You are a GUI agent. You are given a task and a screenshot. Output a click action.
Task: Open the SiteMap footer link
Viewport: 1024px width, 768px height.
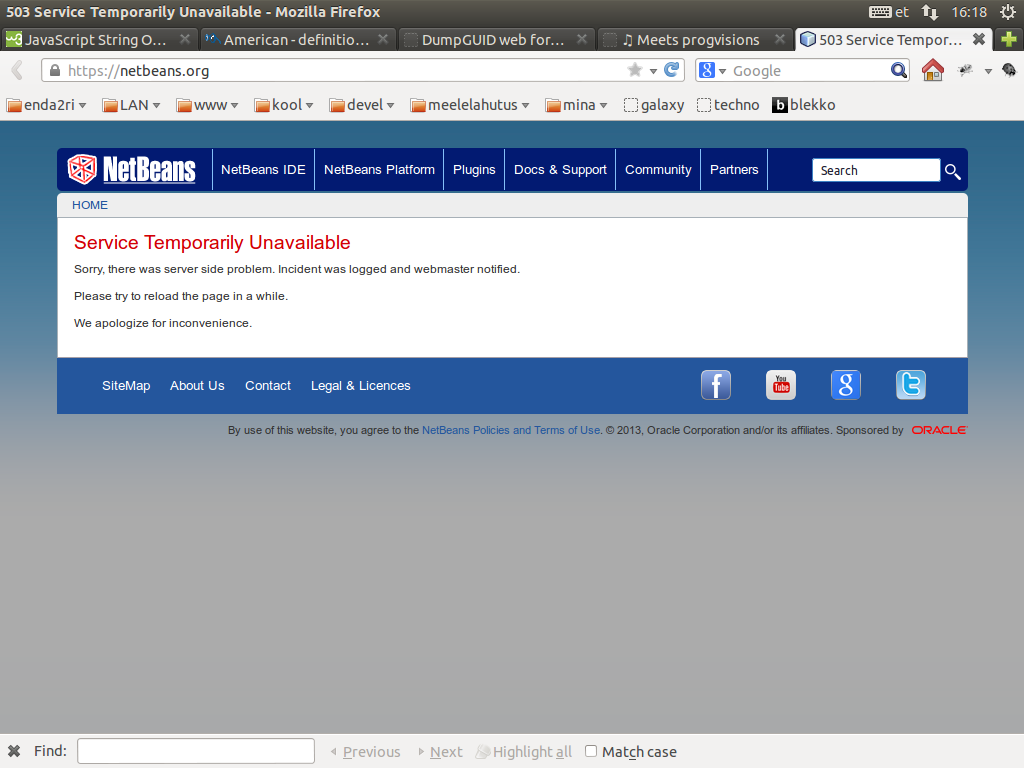pos(126,385)
